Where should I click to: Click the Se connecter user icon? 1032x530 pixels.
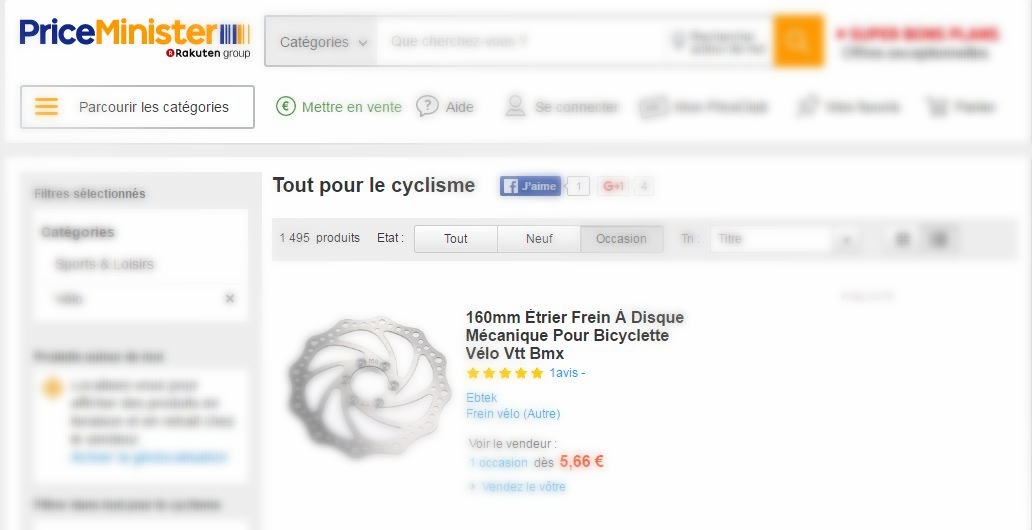pyautogui.click(x=515, y=107)
